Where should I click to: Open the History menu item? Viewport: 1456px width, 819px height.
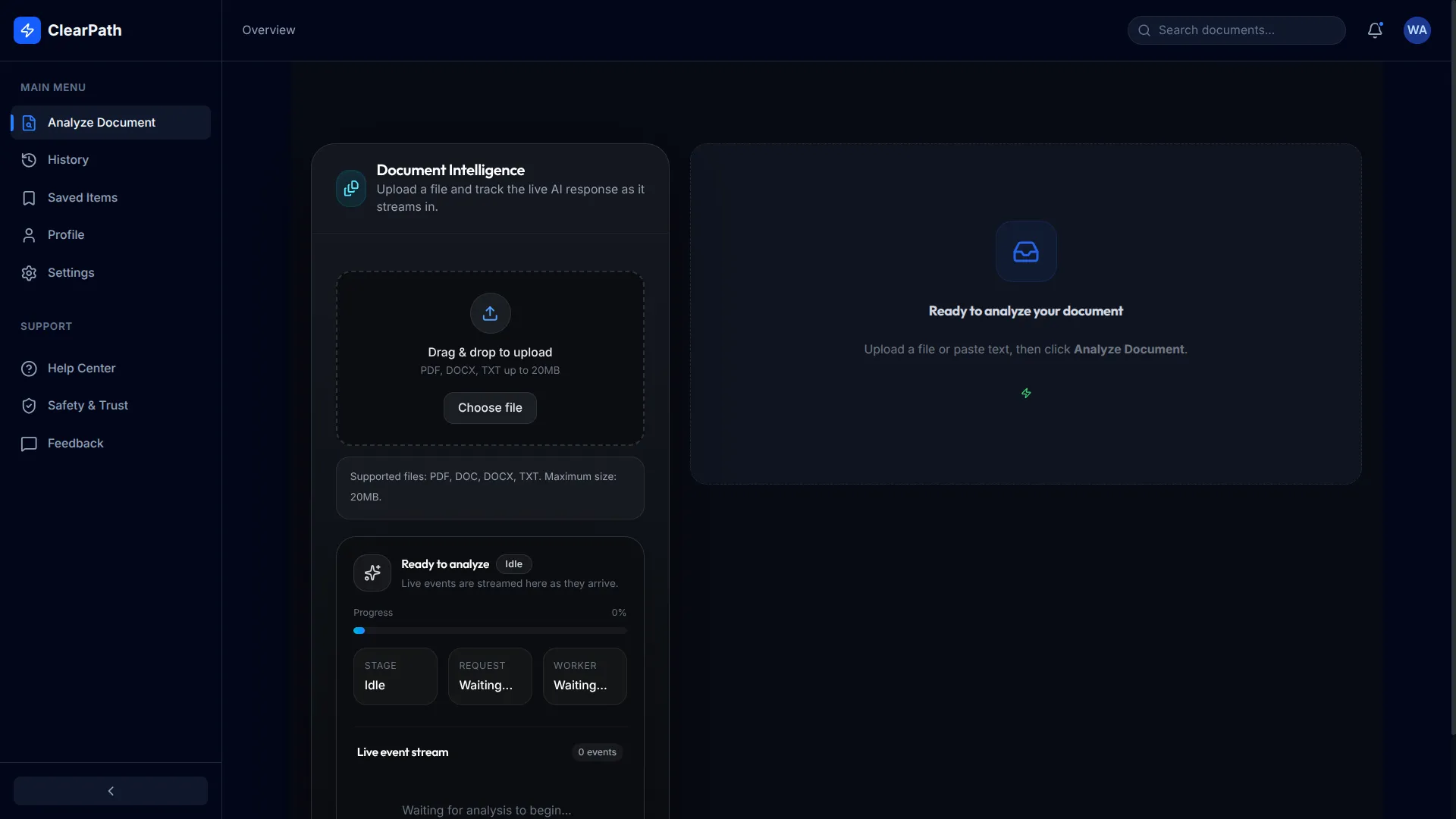pos(111,160)
